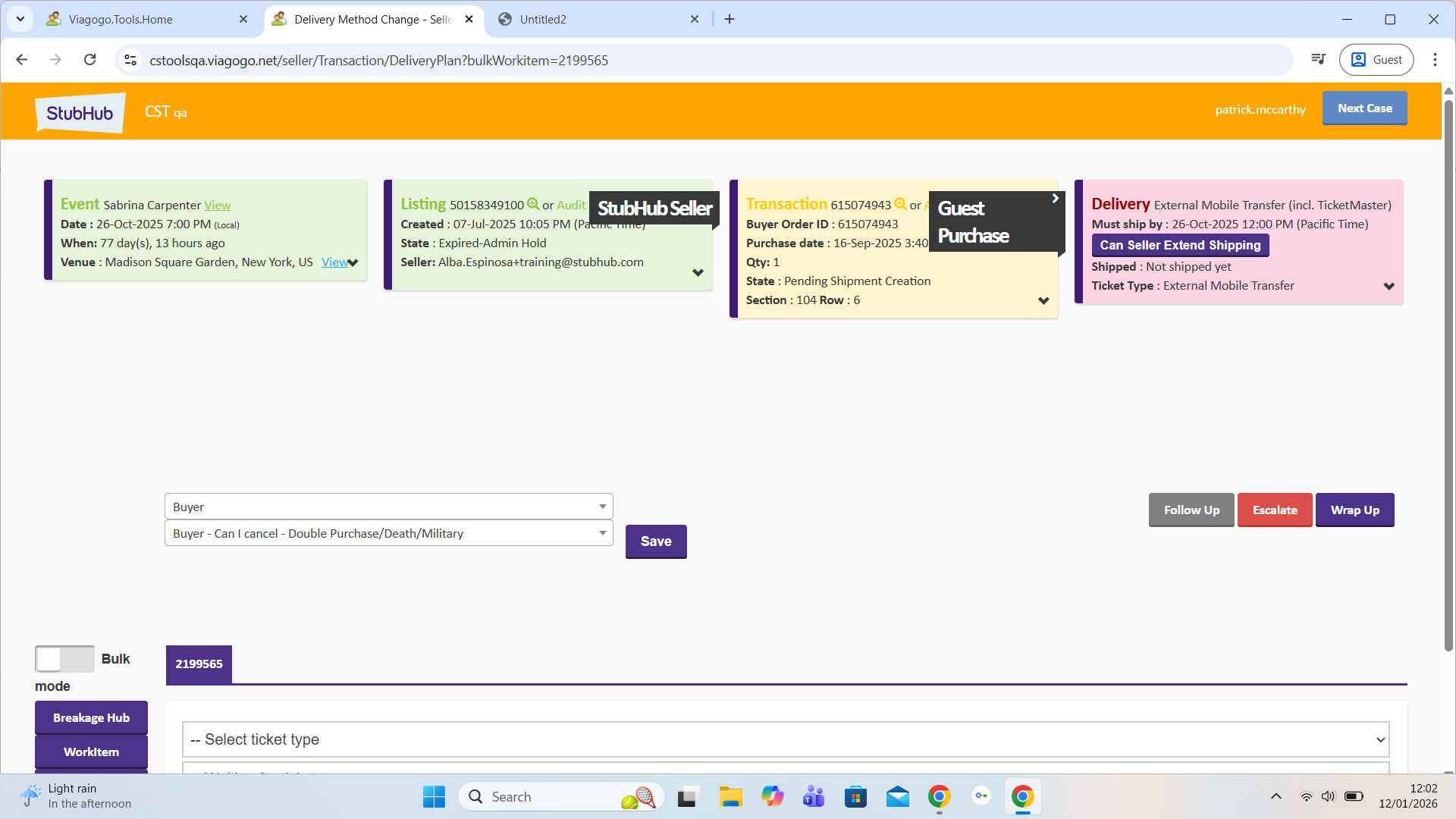The height and width of the screenshot is (819, 1456).
Task: Reload the page with the refresh icon
Action: coord(89,60)
